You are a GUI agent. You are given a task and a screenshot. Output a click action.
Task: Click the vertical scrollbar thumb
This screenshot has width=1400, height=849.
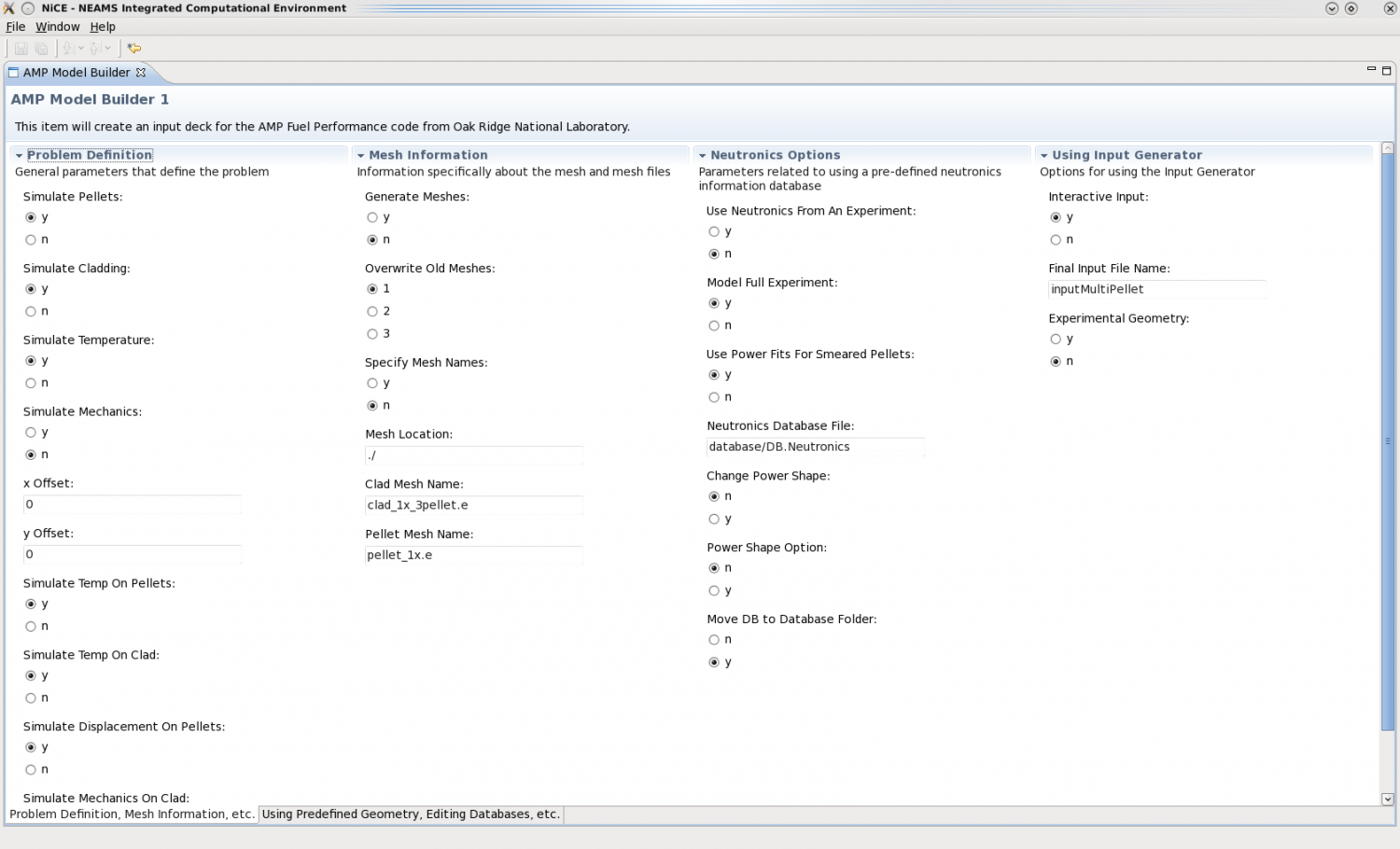[1388, 443]
